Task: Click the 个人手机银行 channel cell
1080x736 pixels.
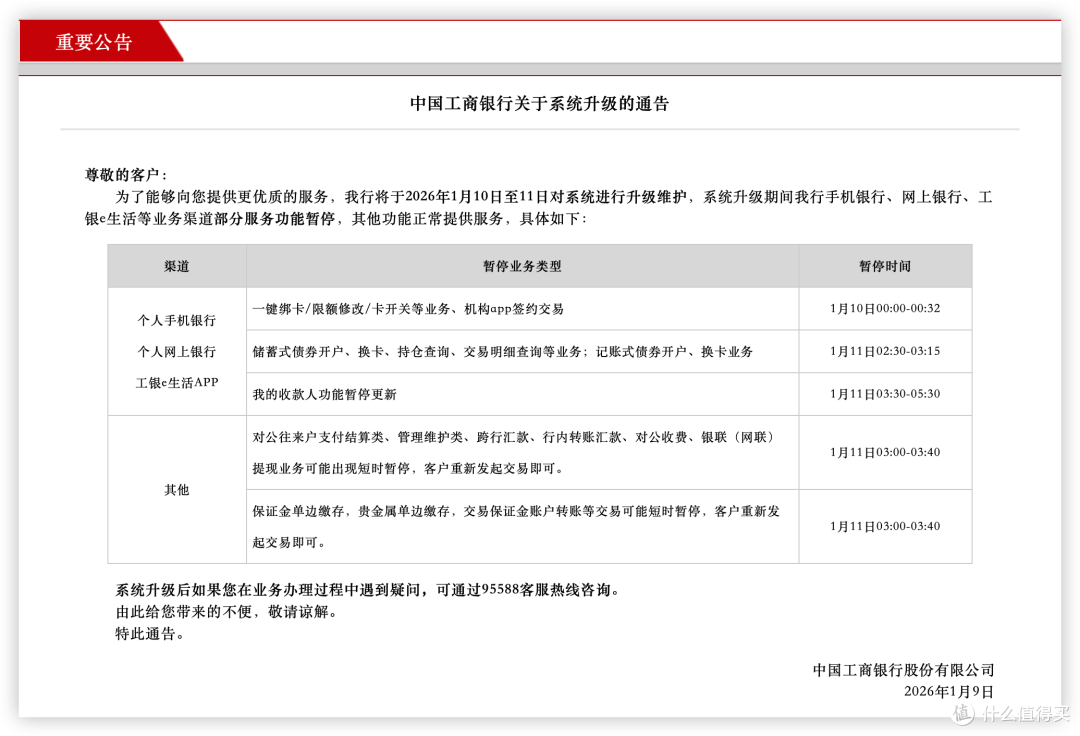Action: coord(177,320)
